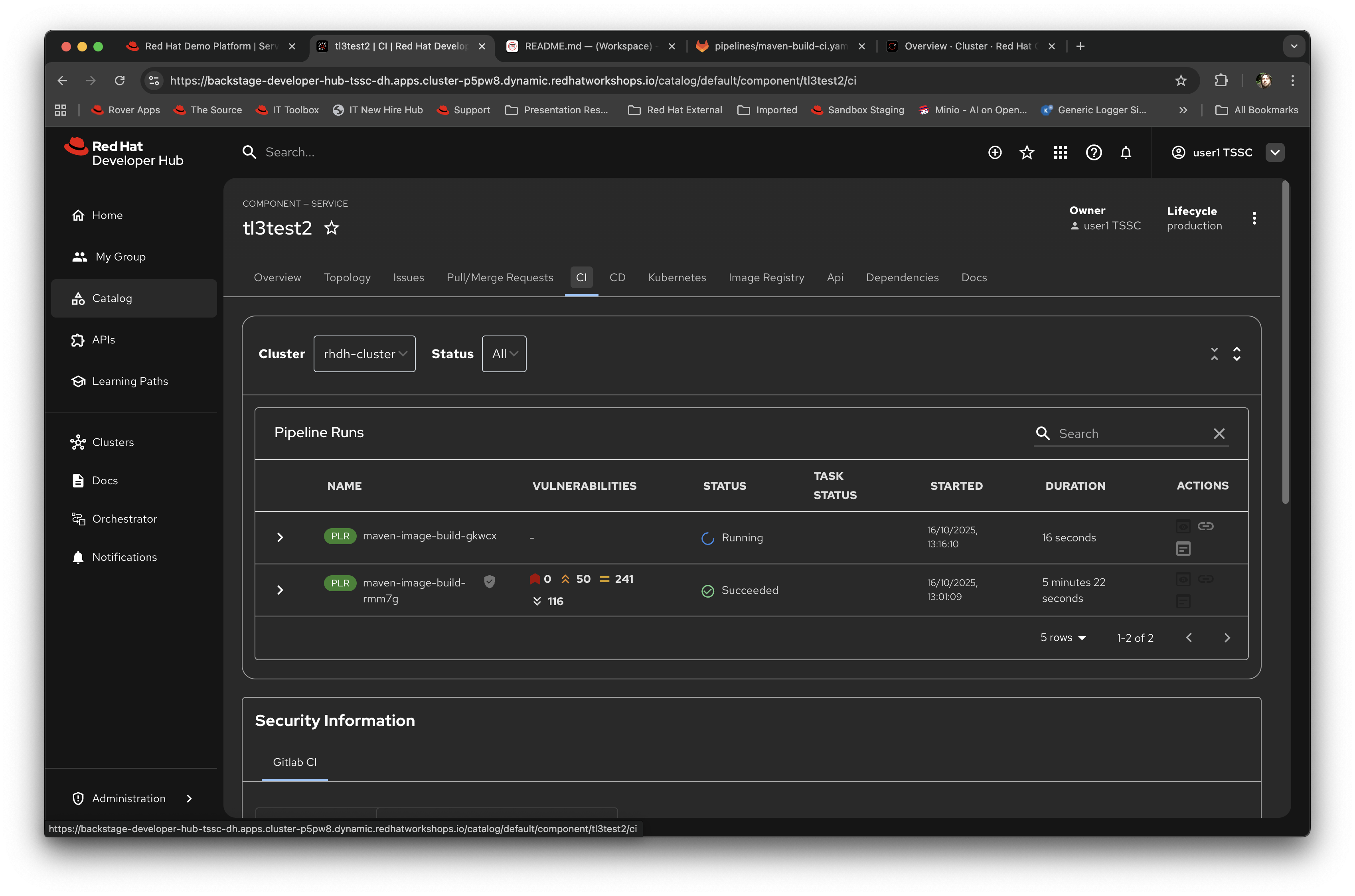Expand the maven-image-build-gkwcx pipeline row
The width and height of the screenshot is (1355, 896).
click(280, 537)
